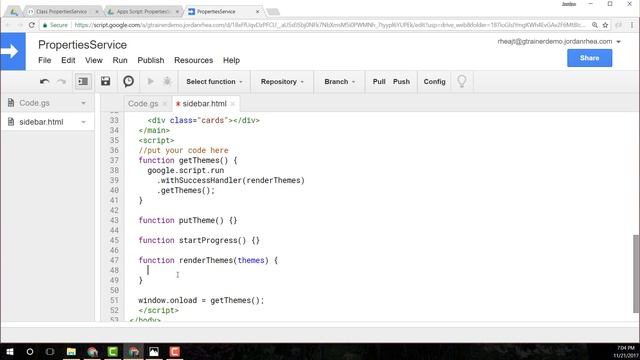The image size is (640, 360).
Task: Open the account dropdown next to the email
Action: click(x=619, y=42)
